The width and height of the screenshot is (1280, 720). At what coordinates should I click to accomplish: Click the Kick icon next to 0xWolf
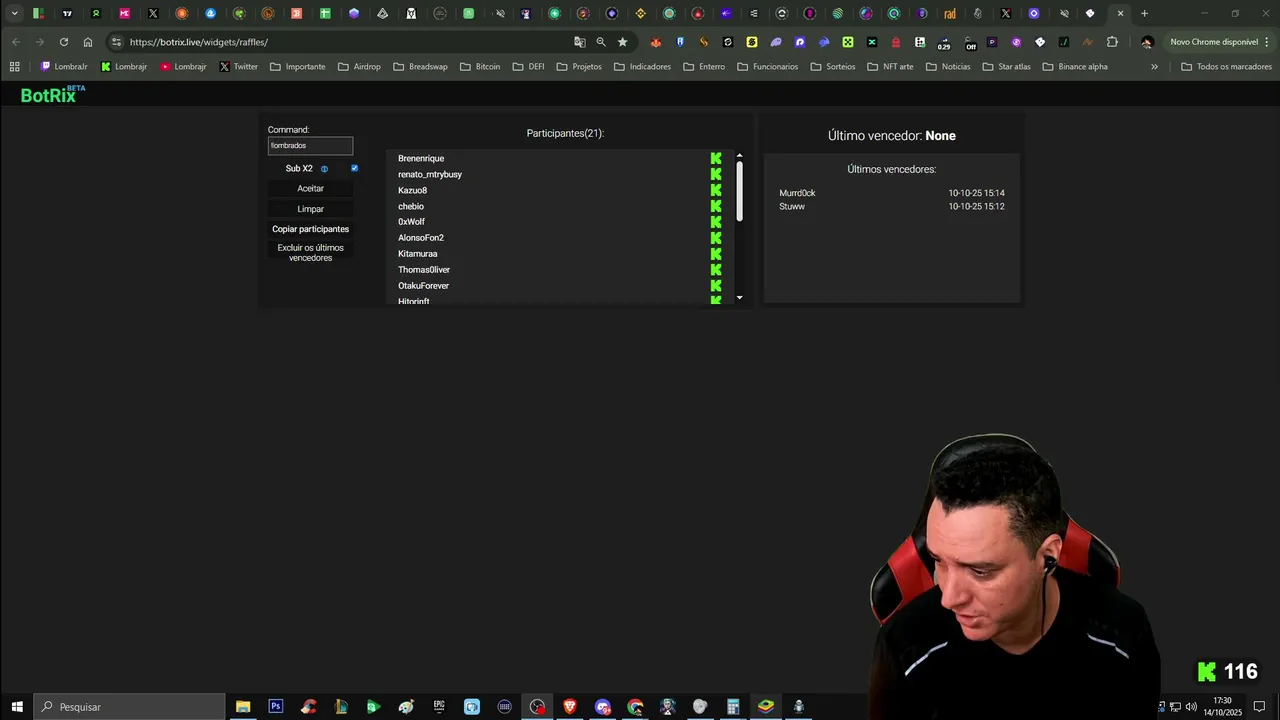(x=716, y=222)
